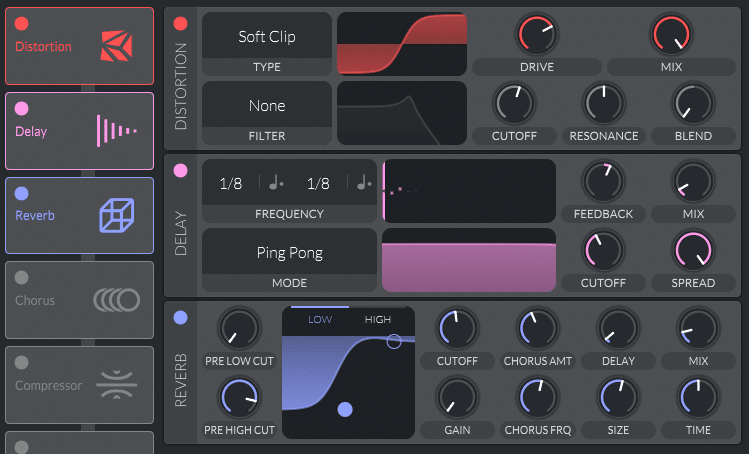Screen dimensions: 749x454
Task: Click the delay CUTOFF knob
Action: point(603,250)
